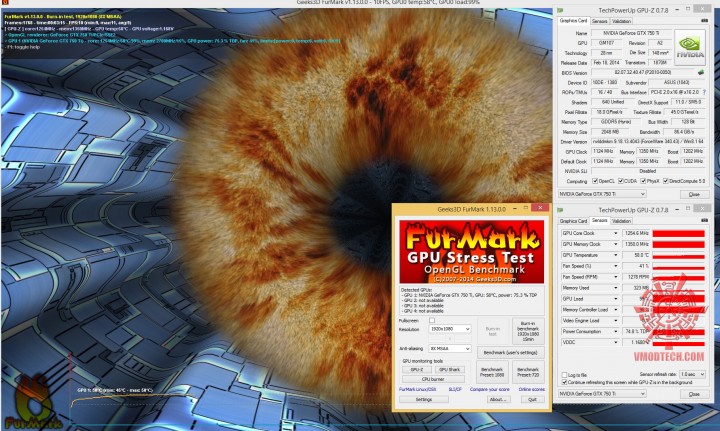Open the FurMark Resolution dropdown
This screenshot has width=720, height=431.
point(450,329)
